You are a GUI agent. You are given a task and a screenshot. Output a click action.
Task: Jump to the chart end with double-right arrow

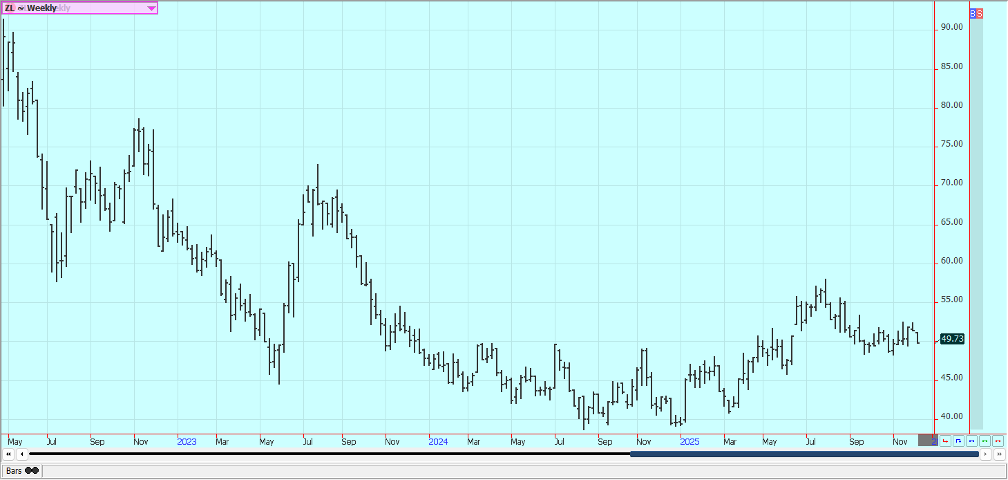(999, 455)
